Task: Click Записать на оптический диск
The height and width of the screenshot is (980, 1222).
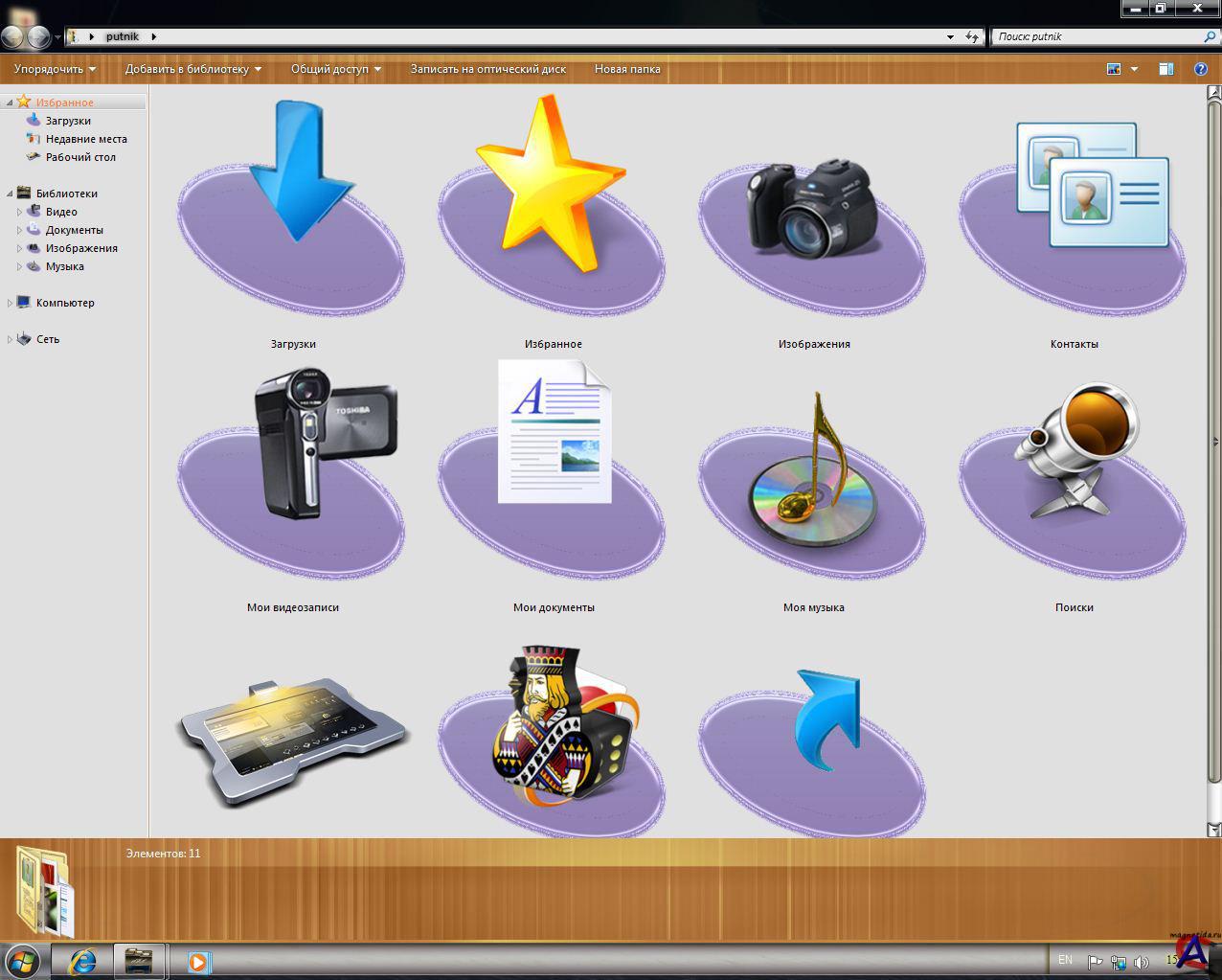Action: [487, 69]
